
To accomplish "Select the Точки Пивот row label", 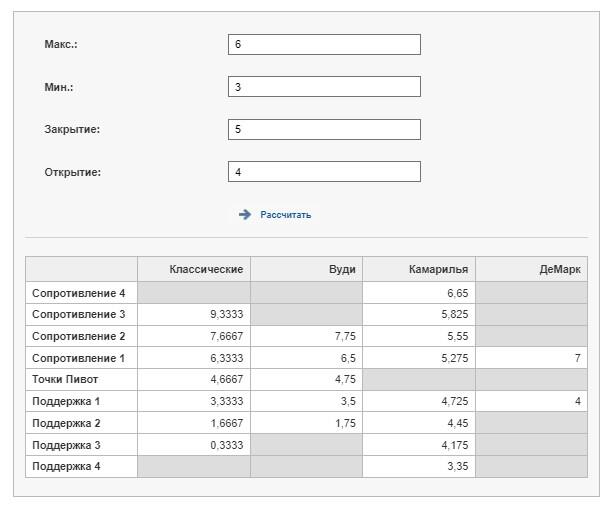I will coord(65,379).
